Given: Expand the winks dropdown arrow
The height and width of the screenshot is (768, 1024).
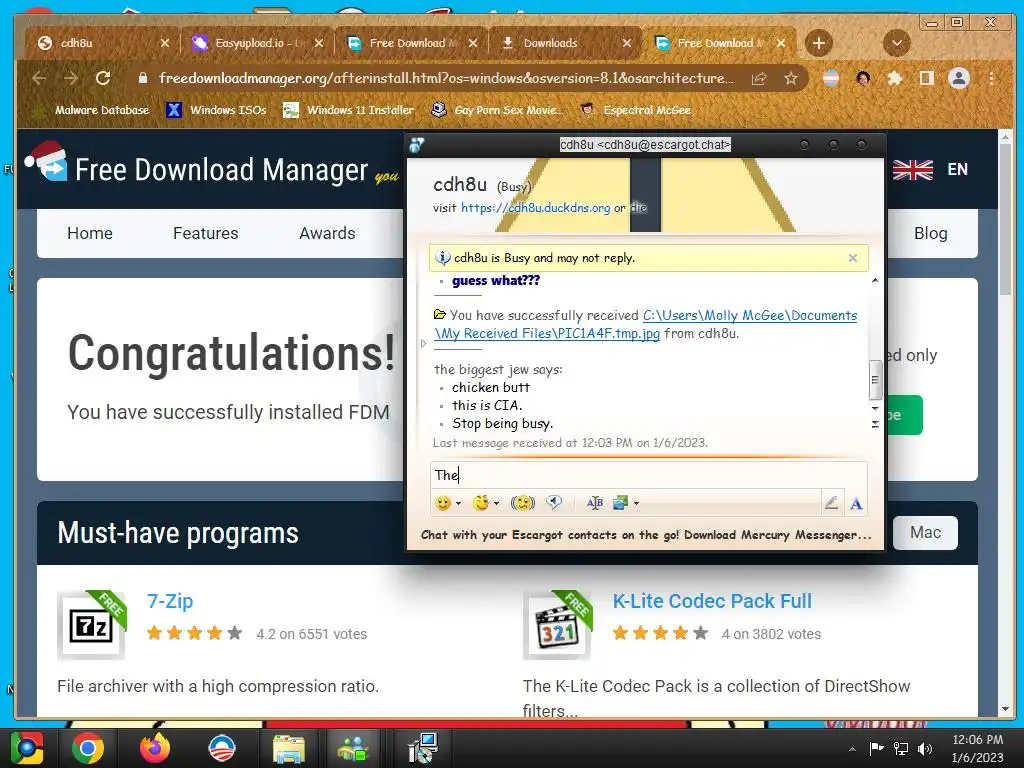Looking at the screenshot, I should 496,504.
